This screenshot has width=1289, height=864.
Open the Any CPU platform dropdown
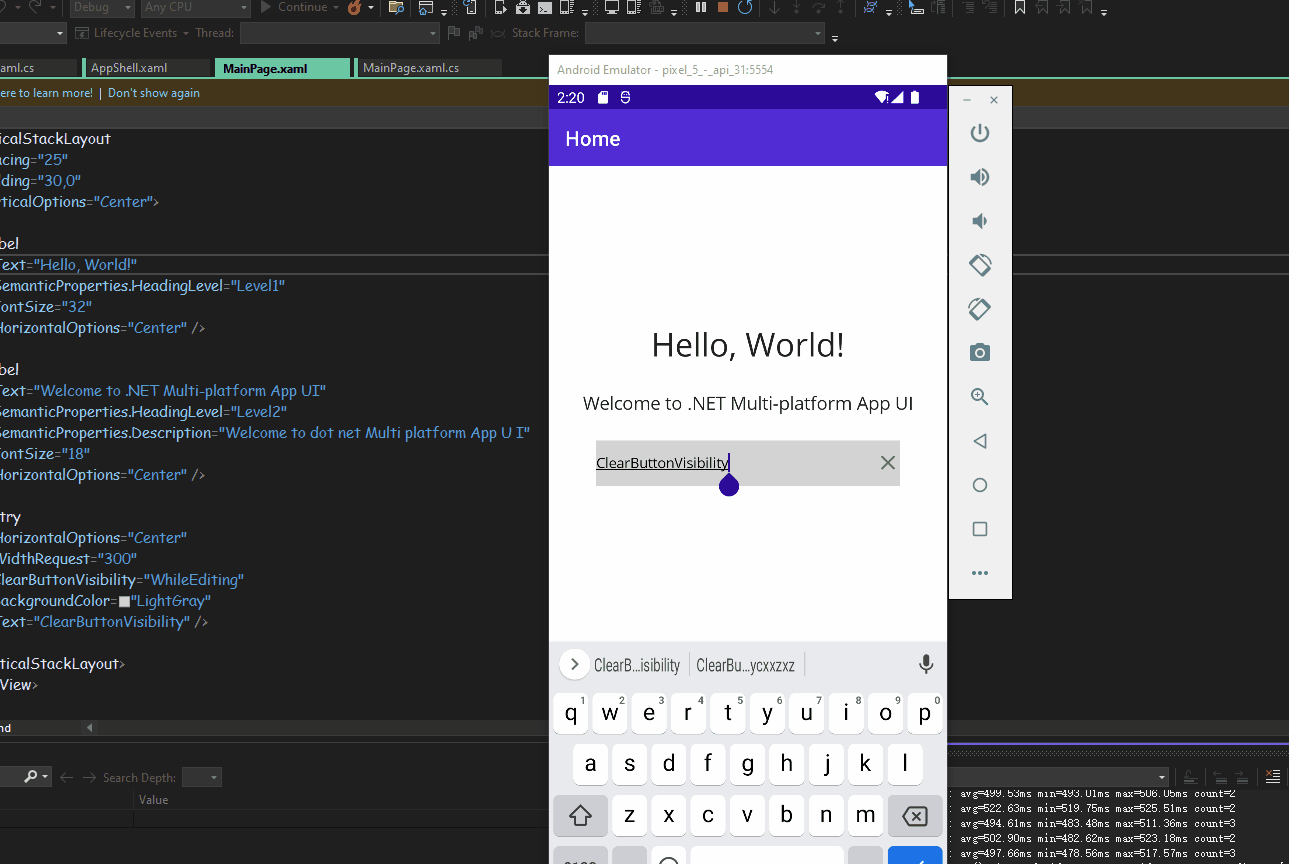click(195, 8)
